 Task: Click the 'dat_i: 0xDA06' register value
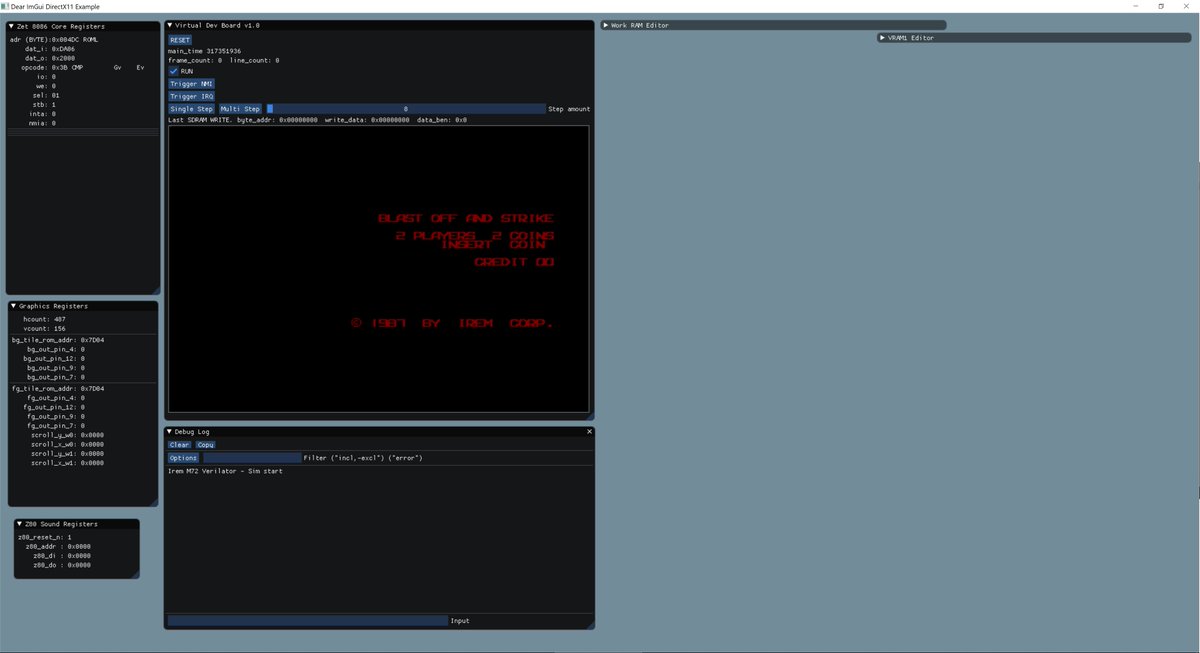(49, 49)
